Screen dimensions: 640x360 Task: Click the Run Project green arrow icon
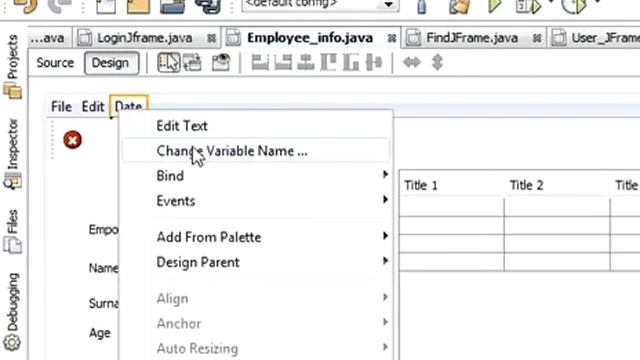pyautogui.click(x=494, y=6)
